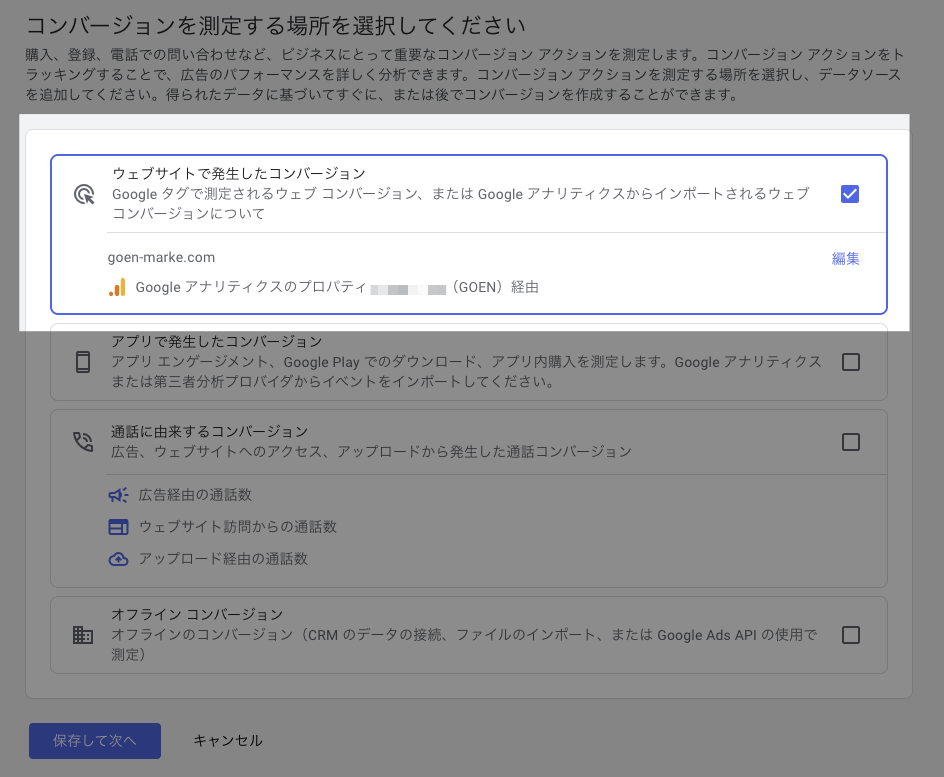Check the phone call conversions checkbox

851,441
